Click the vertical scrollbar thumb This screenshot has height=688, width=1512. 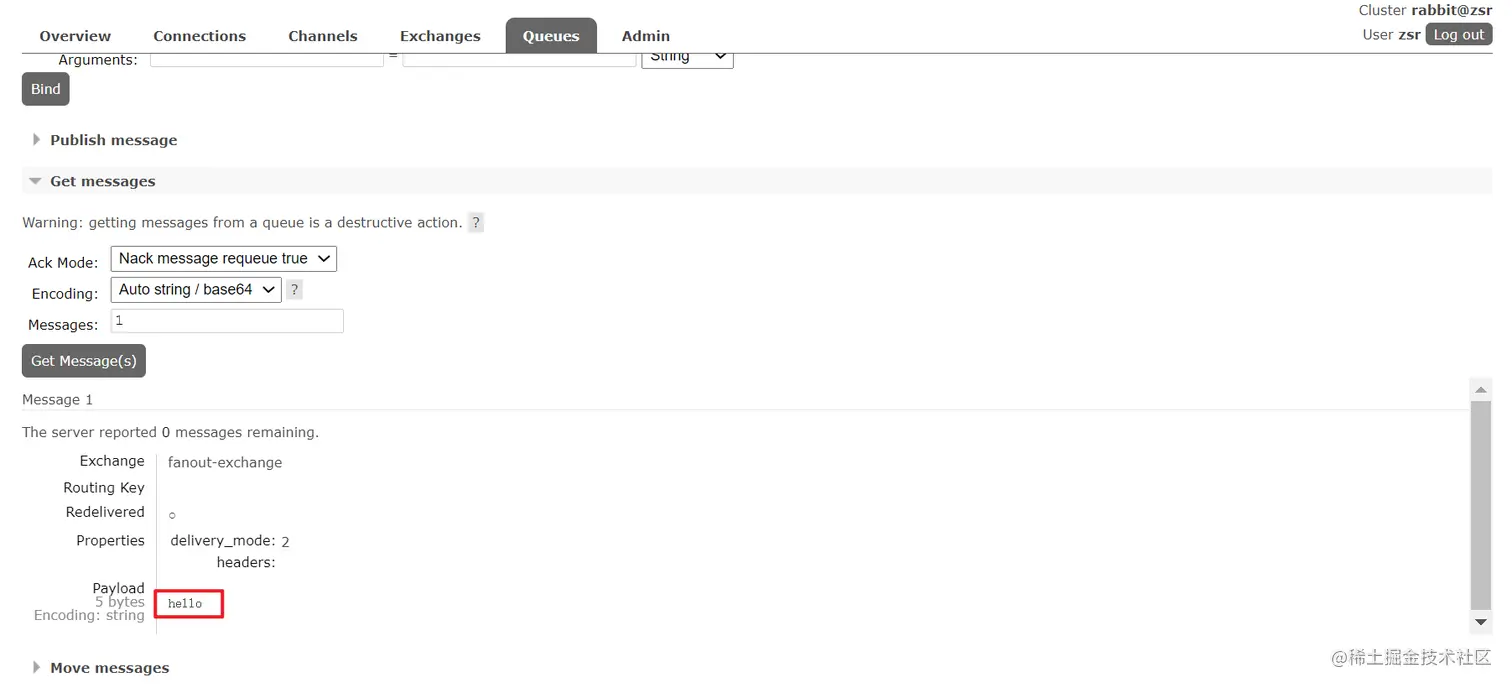[x=1482, y=505]
